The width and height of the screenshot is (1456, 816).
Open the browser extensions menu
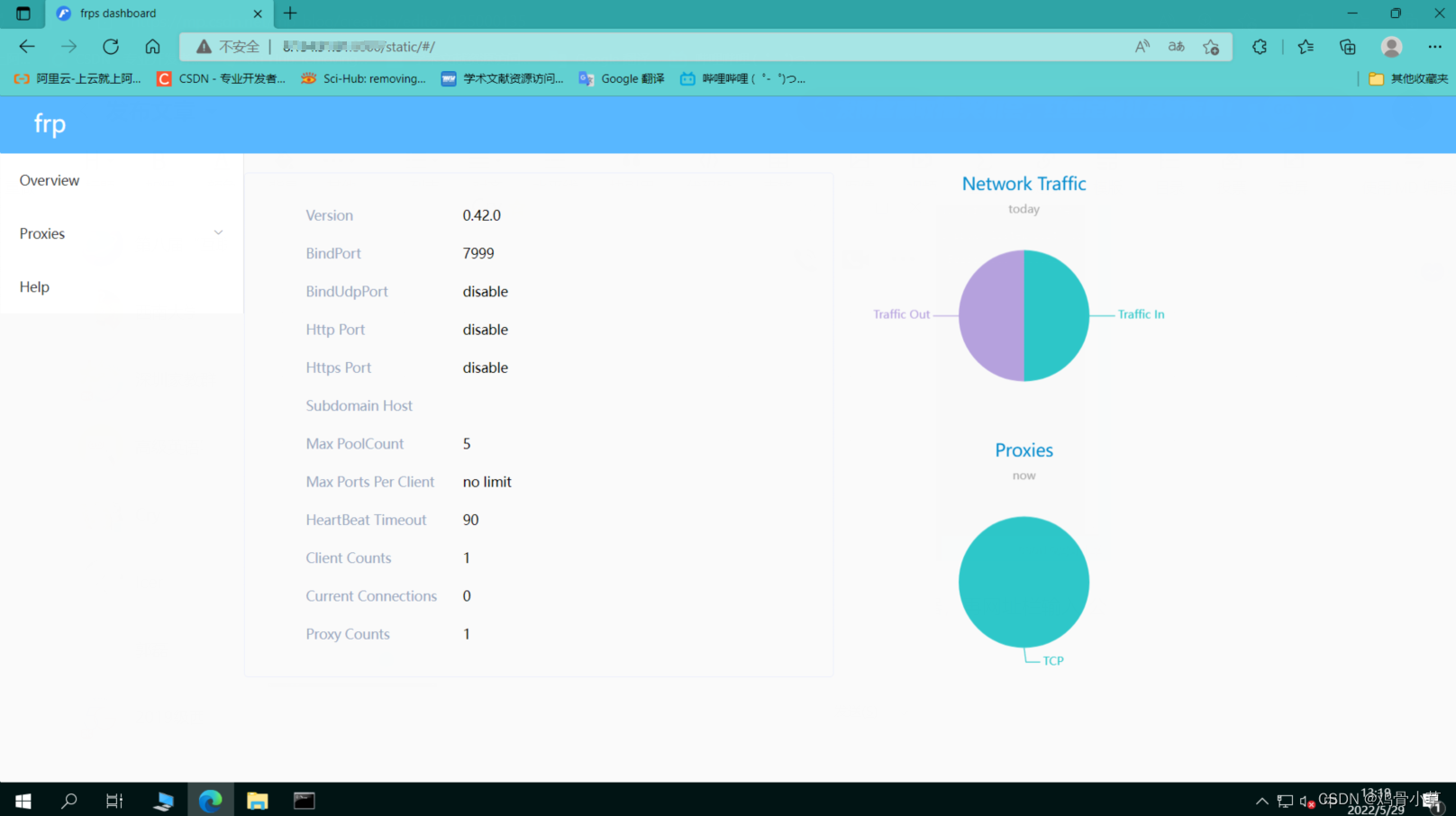point(1260,47)
